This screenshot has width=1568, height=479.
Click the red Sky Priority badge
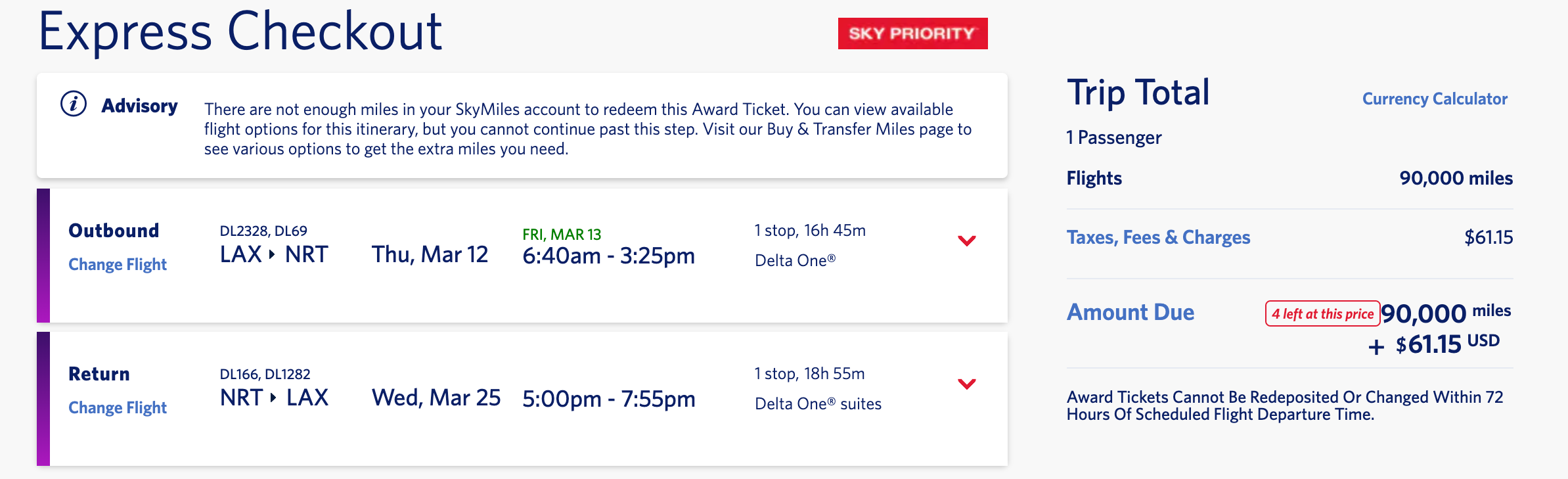(912, 34)
